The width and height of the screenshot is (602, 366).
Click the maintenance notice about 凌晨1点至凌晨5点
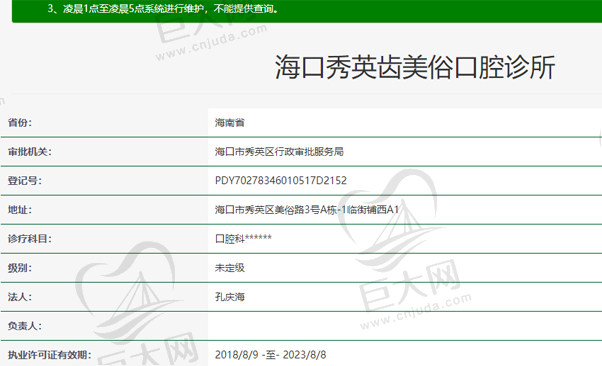click(x=163, y=8)
